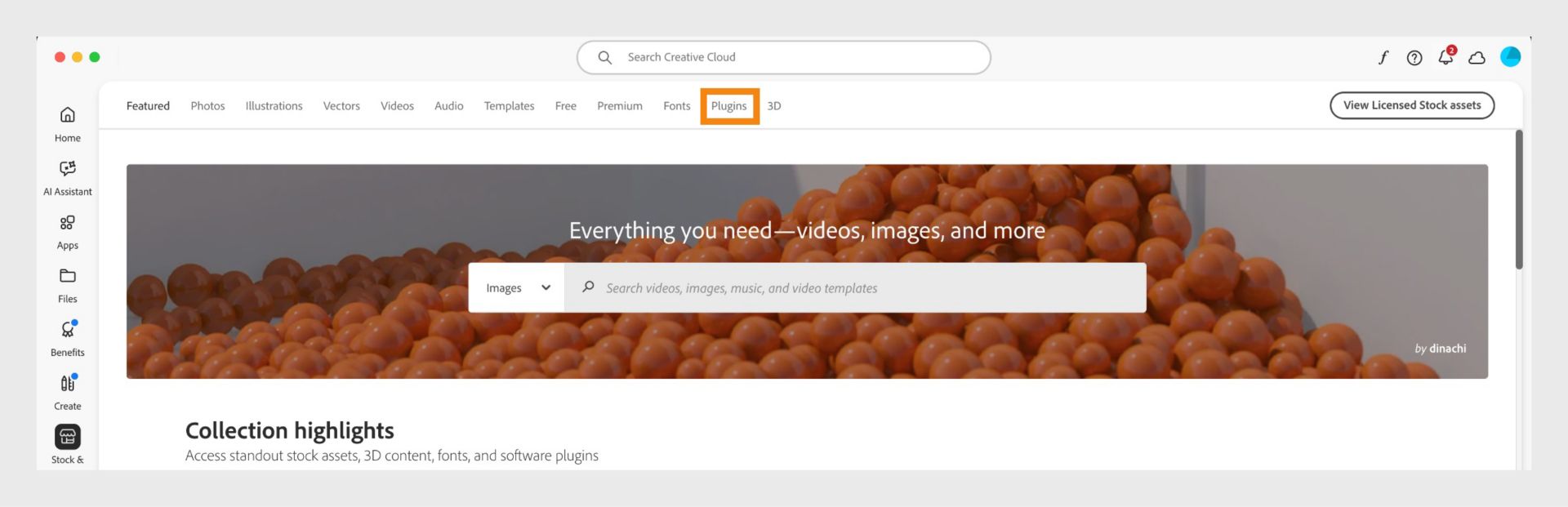The height and width of the screenshot is (507, 1568).
Task: Switch to the Audio tab
Action: pos(448,106)
